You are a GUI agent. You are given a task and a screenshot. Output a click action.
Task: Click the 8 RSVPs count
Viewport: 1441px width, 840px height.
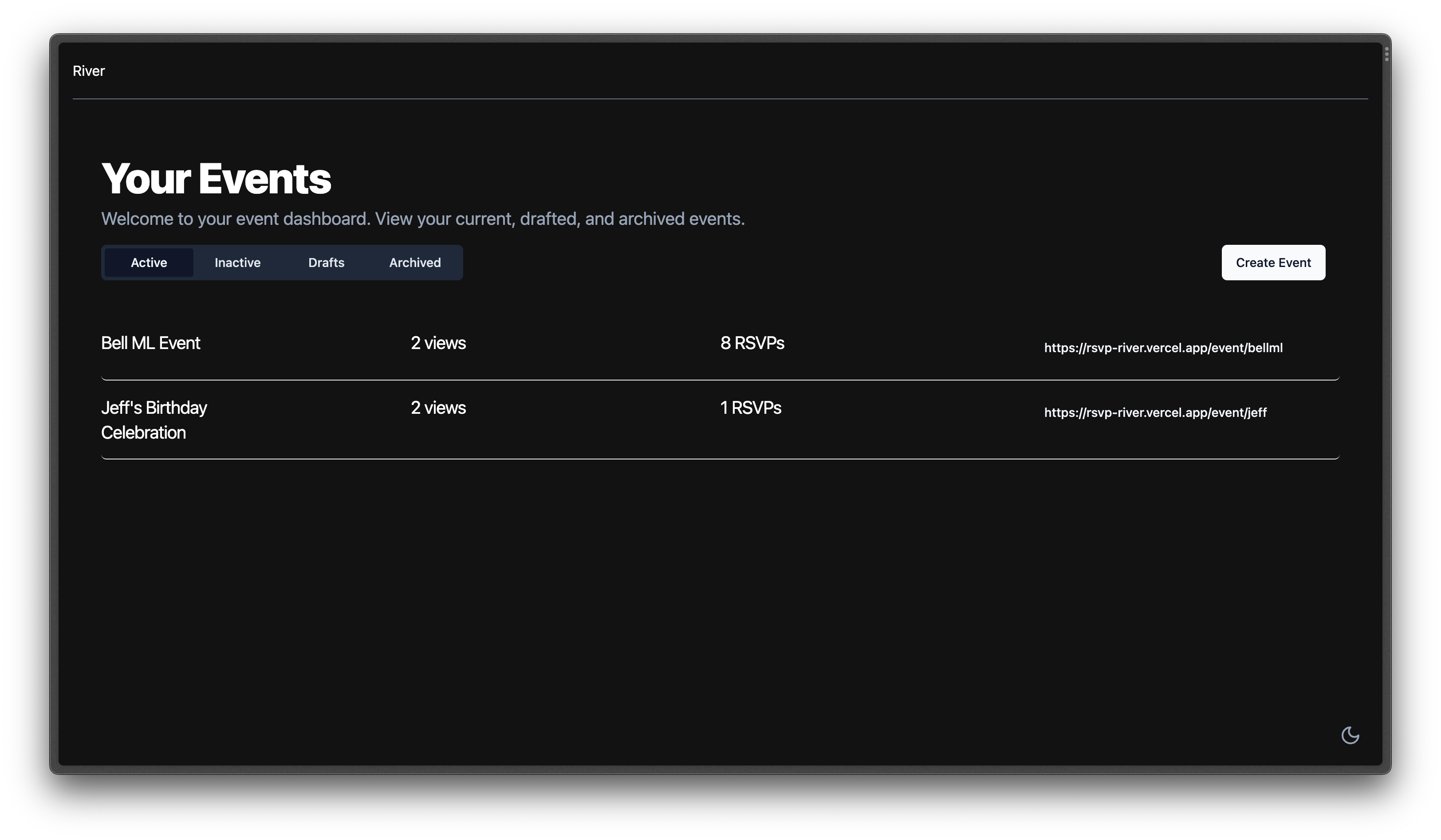[752, 343]
